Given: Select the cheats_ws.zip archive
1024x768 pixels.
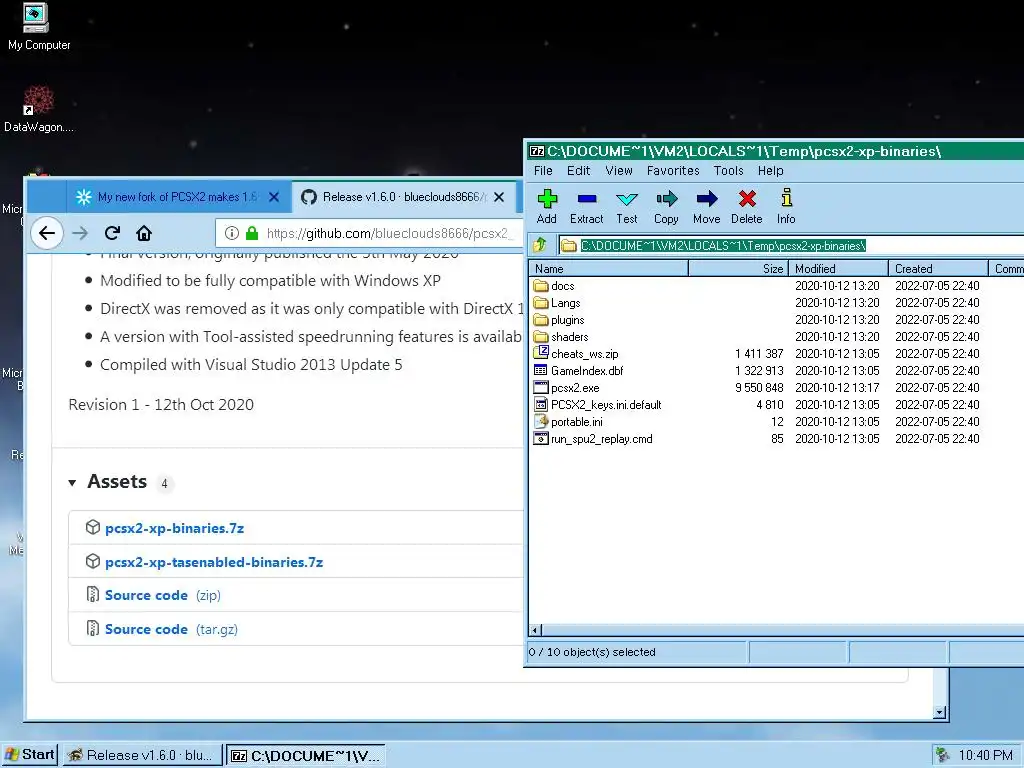Looking at the screenshot, I should (576, 353).
